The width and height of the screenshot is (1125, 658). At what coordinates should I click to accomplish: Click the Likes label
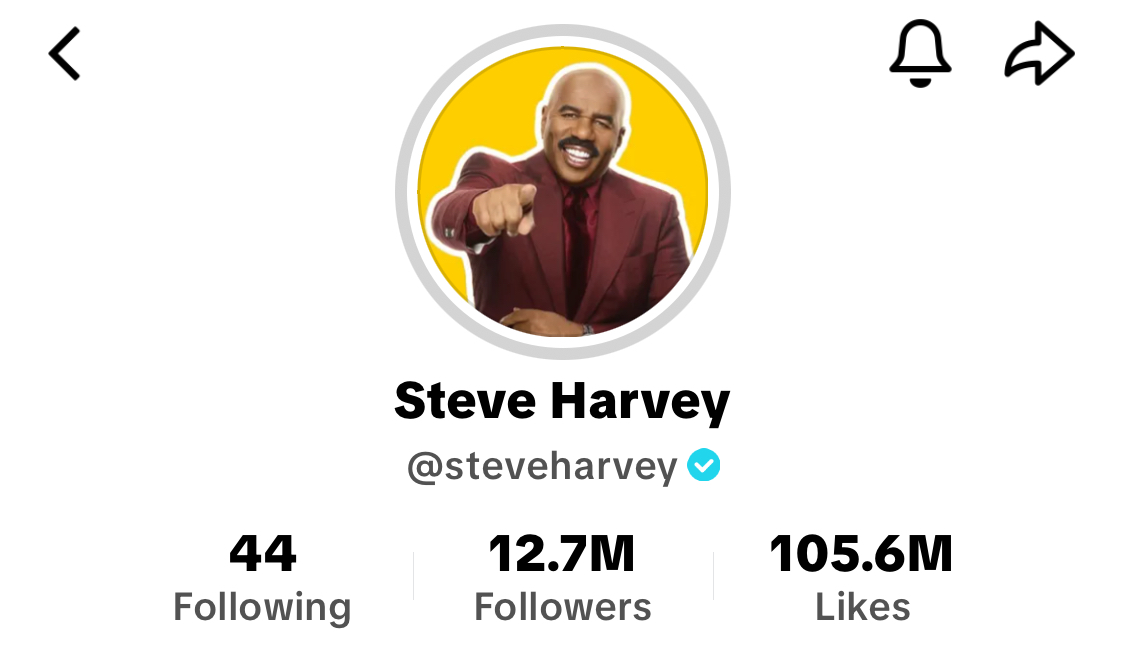point(862,607)
